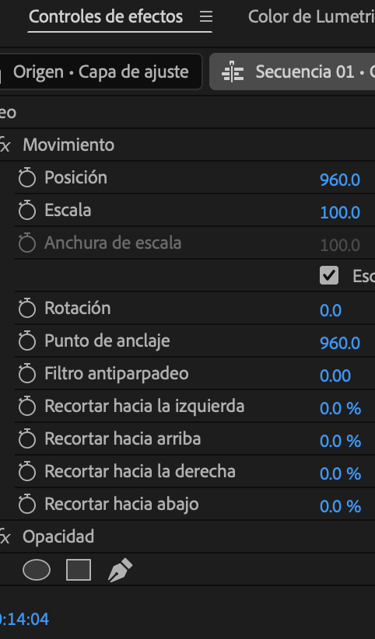The width and height of the screenshot is (375, 639).
Task: Toggle stopwatch for Recortar hacia arriba
Action: pyautogui.click(x=27, y=438)
